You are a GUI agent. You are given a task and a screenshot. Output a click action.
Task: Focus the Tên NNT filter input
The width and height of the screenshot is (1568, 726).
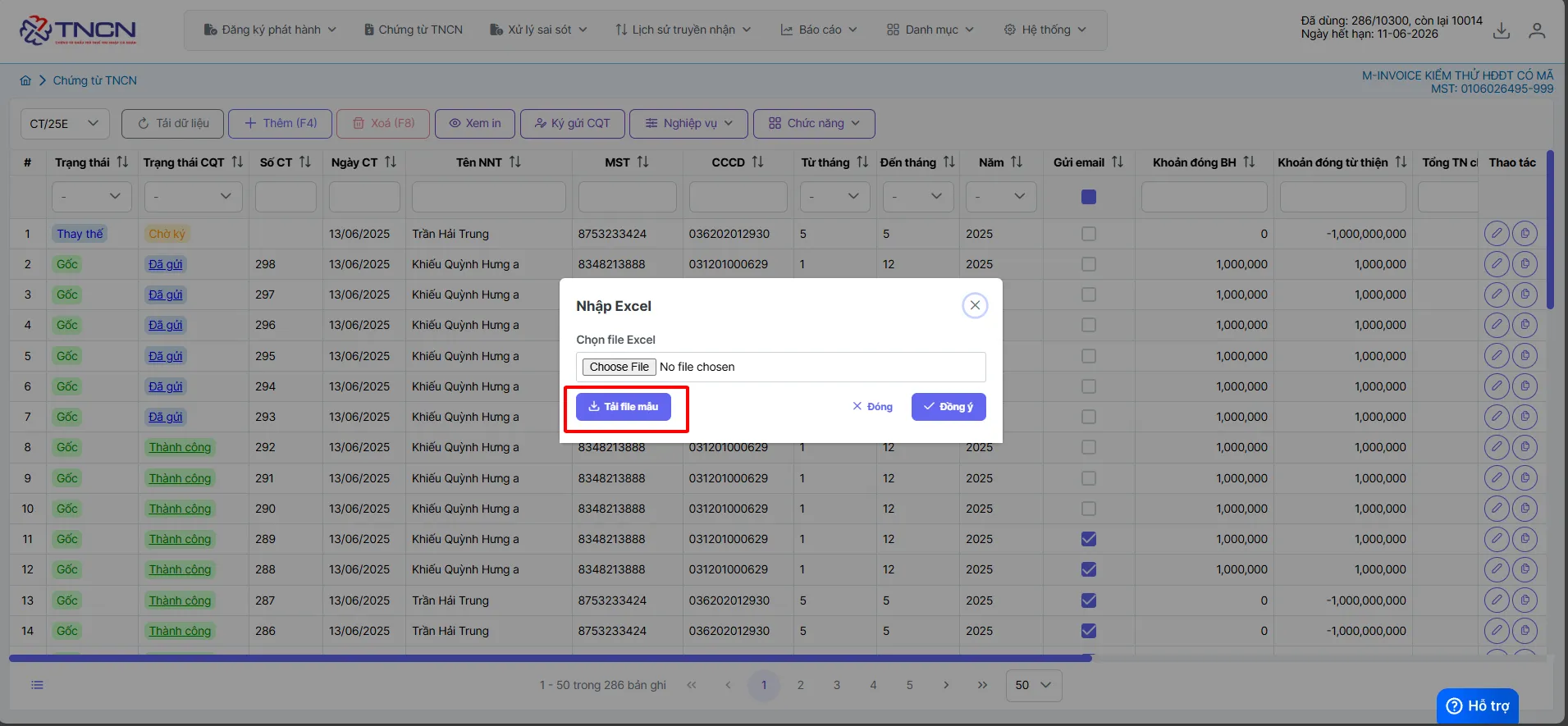(x=488, y=197)
